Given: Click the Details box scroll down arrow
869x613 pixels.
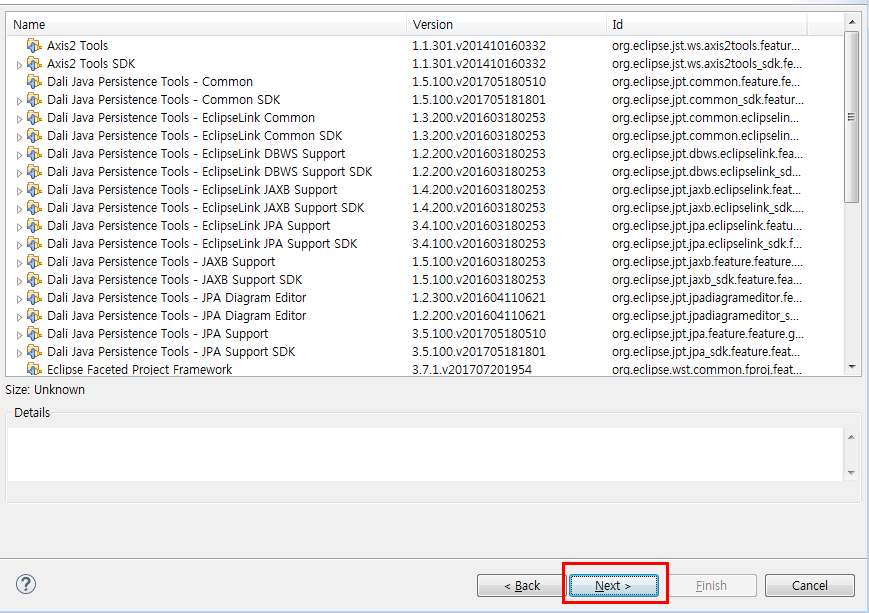Looking at the screenshot, I should [x=851, y=473].
